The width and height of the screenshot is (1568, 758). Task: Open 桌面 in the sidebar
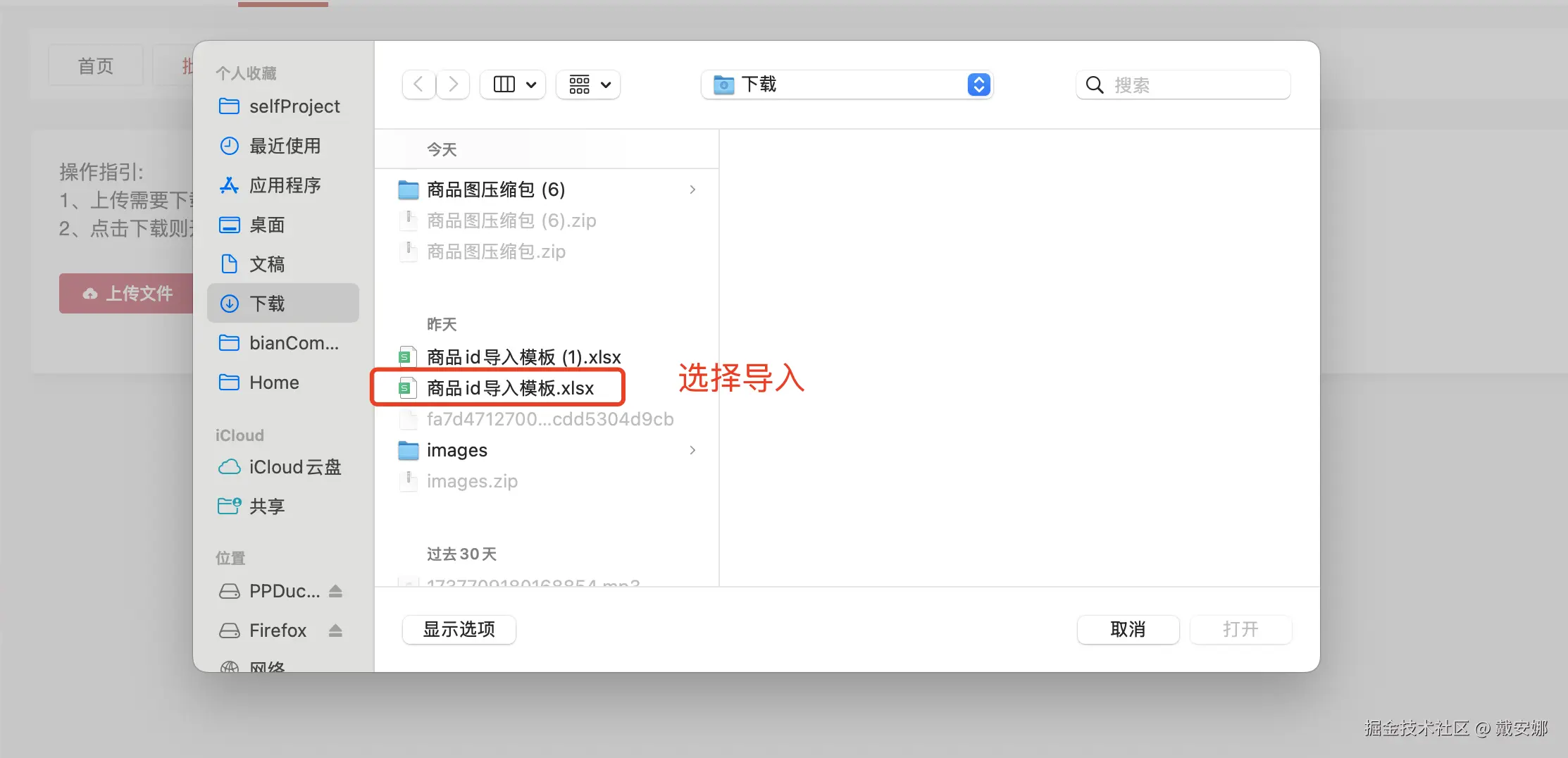(283, 225)
